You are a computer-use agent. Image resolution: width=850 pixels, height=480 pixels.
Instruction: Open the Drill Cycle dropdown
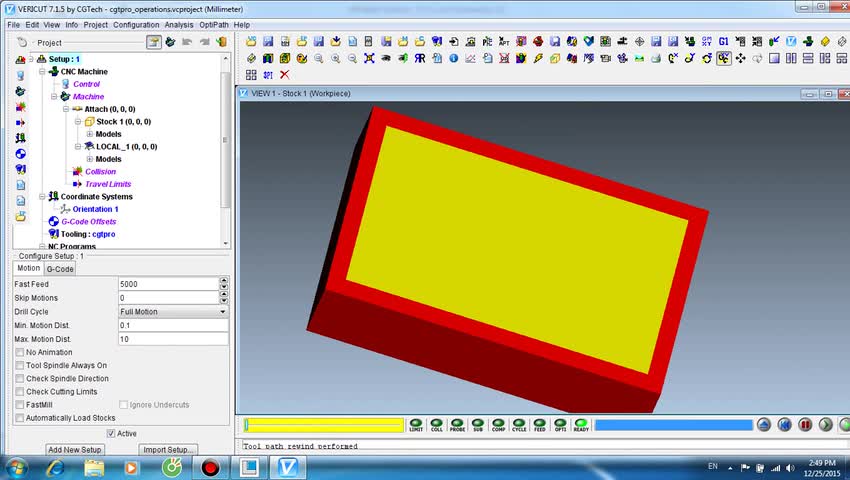coord(173,312)
